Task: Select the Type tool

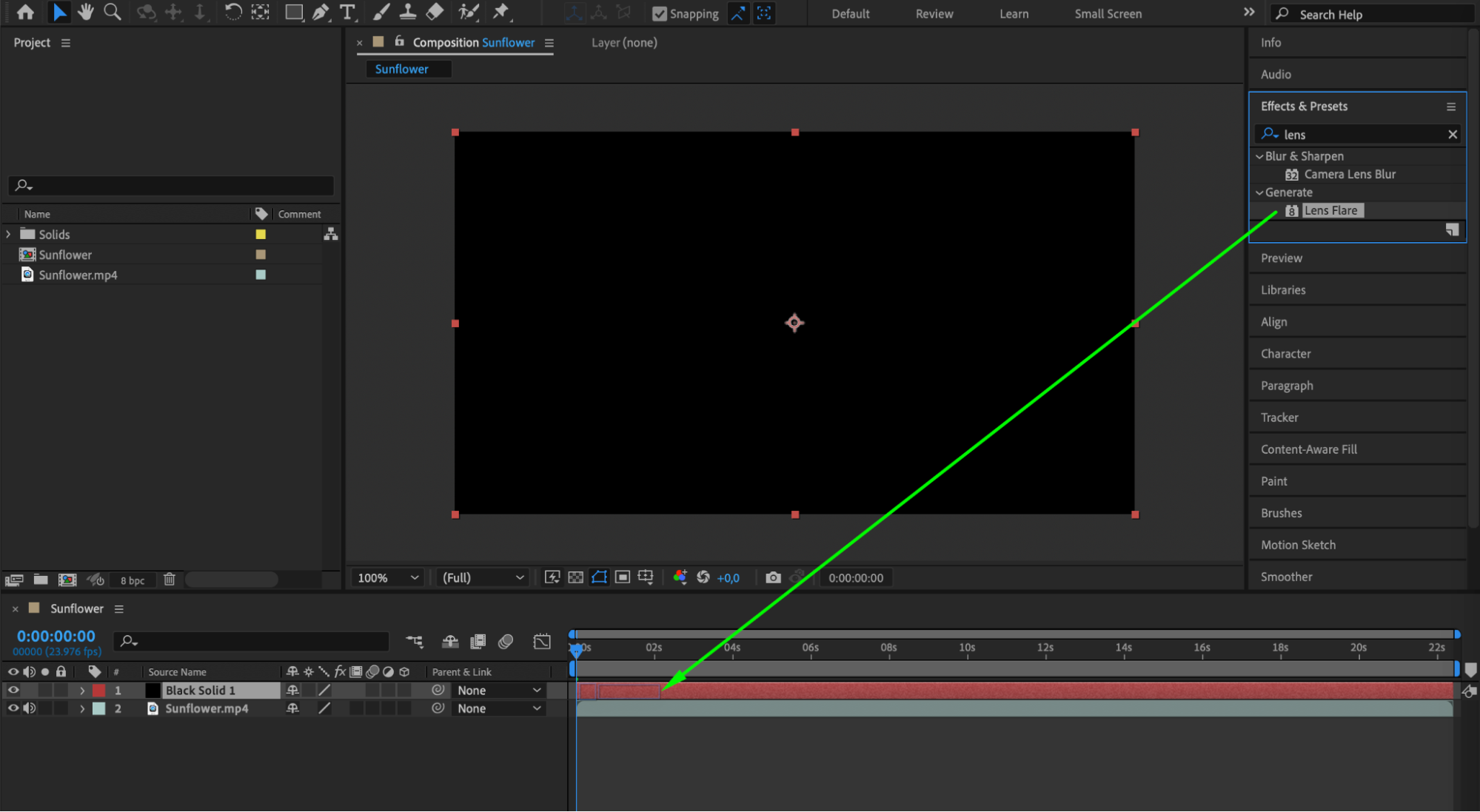Action: (346, 12)
